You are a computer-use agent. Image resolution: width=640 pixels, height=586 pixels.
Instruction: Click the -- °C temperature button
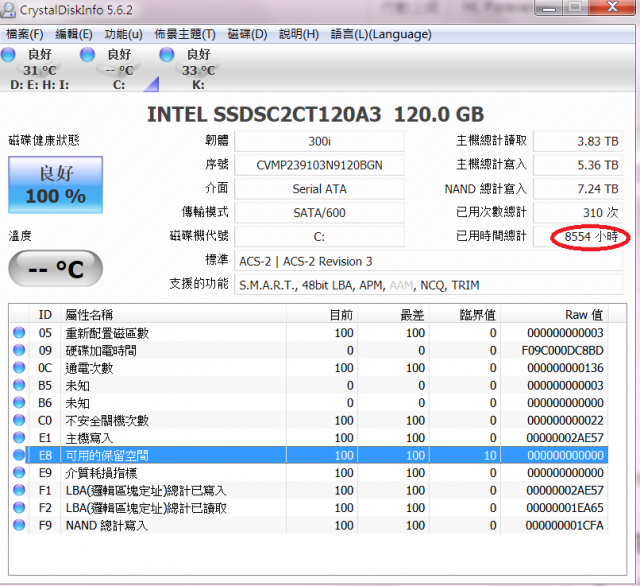[56, 269]
